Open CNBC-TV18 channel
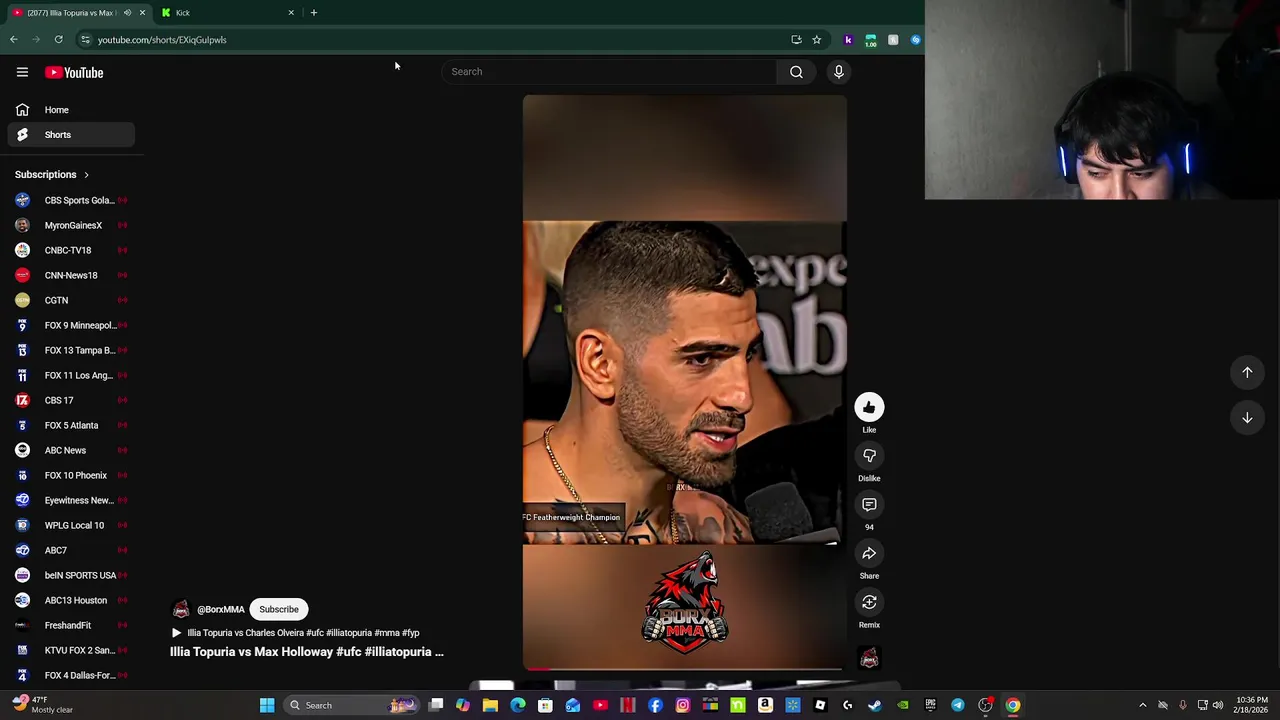Viewport: 1280px width, 720px height. [71, 250]
